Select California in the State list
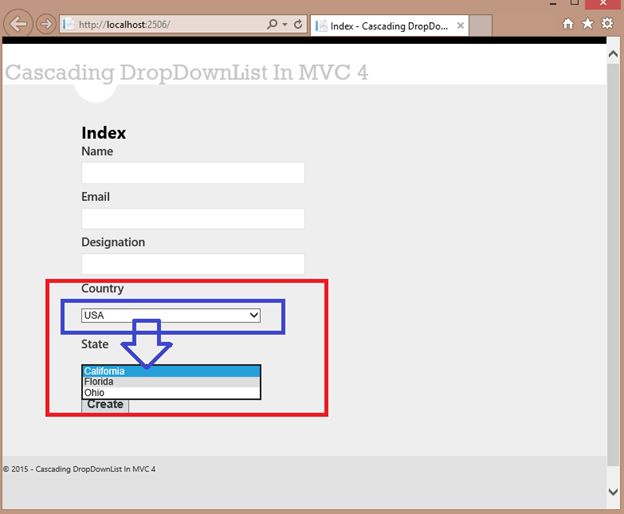Screen dimensions: 624x514 (x=171, y=371)
